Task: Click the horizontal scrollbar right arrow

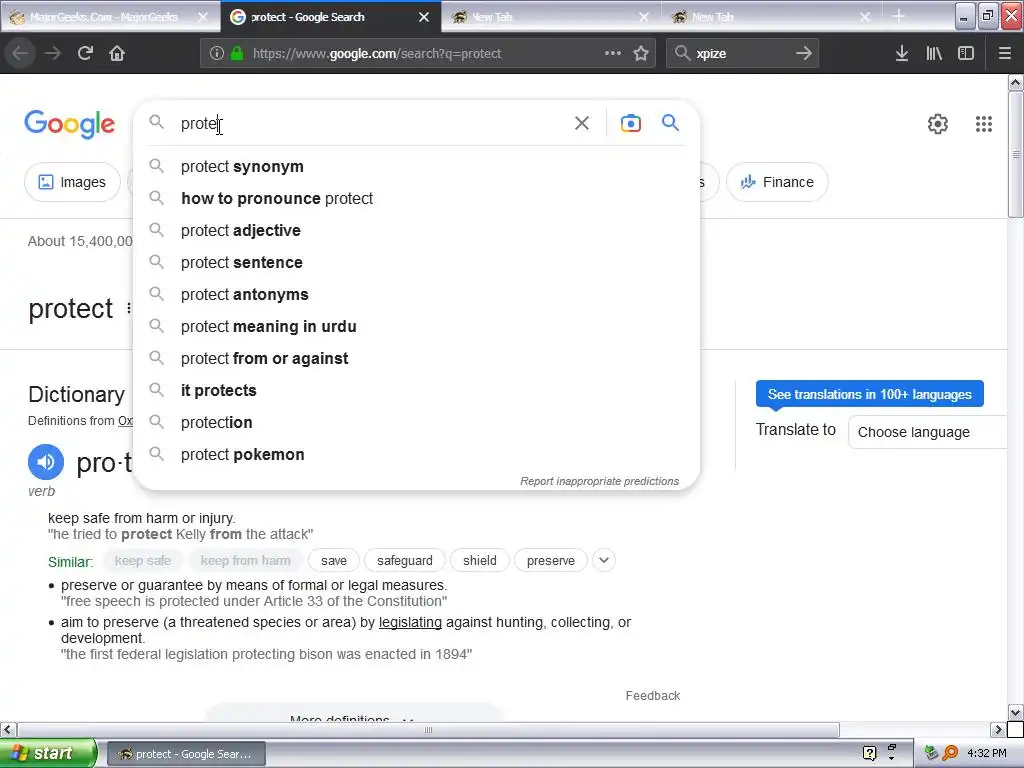Action: click(x=999, y=729)
